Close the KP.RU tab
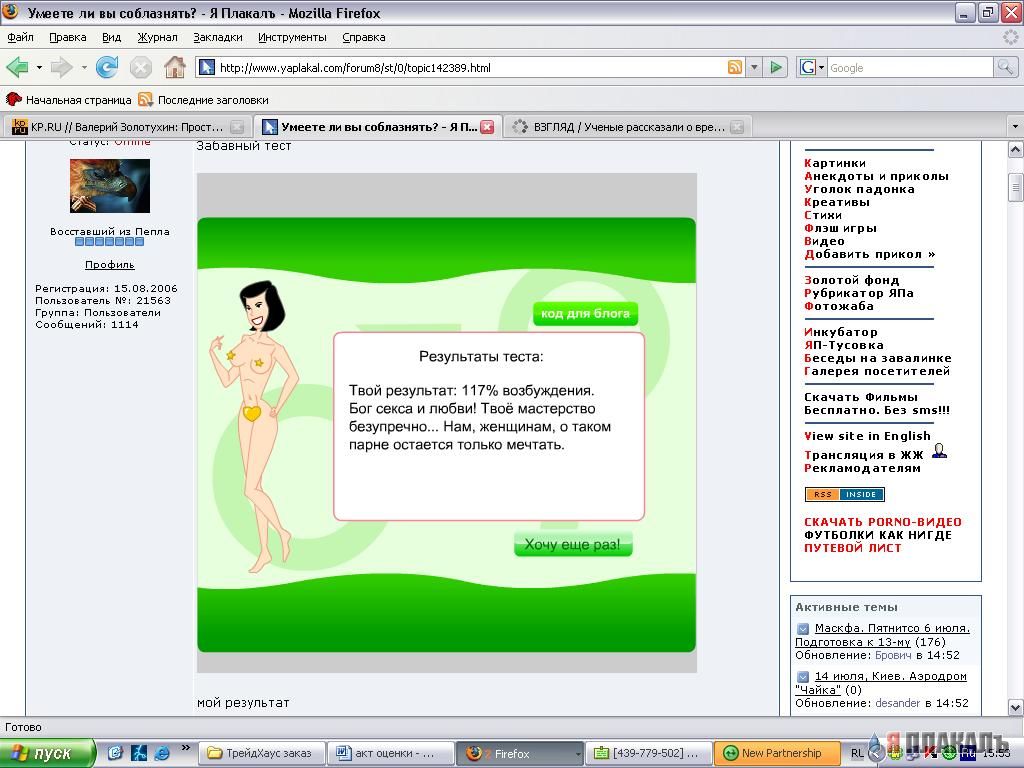 (x=238, y=127)
